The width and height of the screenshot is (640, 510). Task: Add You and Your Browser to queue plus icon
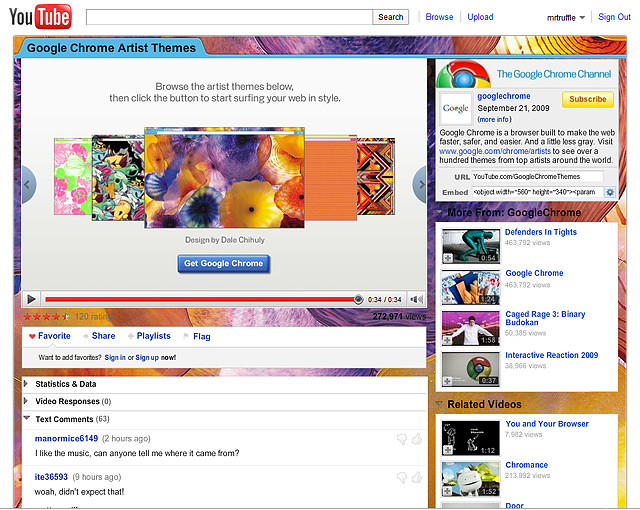pyautogui.click(x=448, y=450)
